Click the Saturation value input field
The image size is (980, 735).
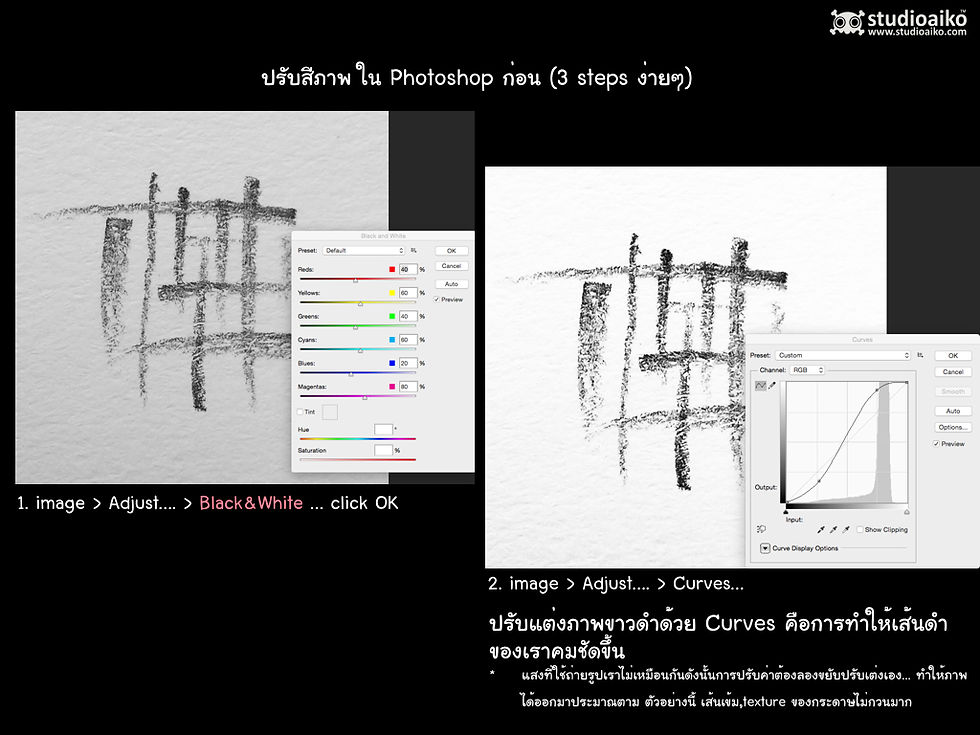coord(383,450)
